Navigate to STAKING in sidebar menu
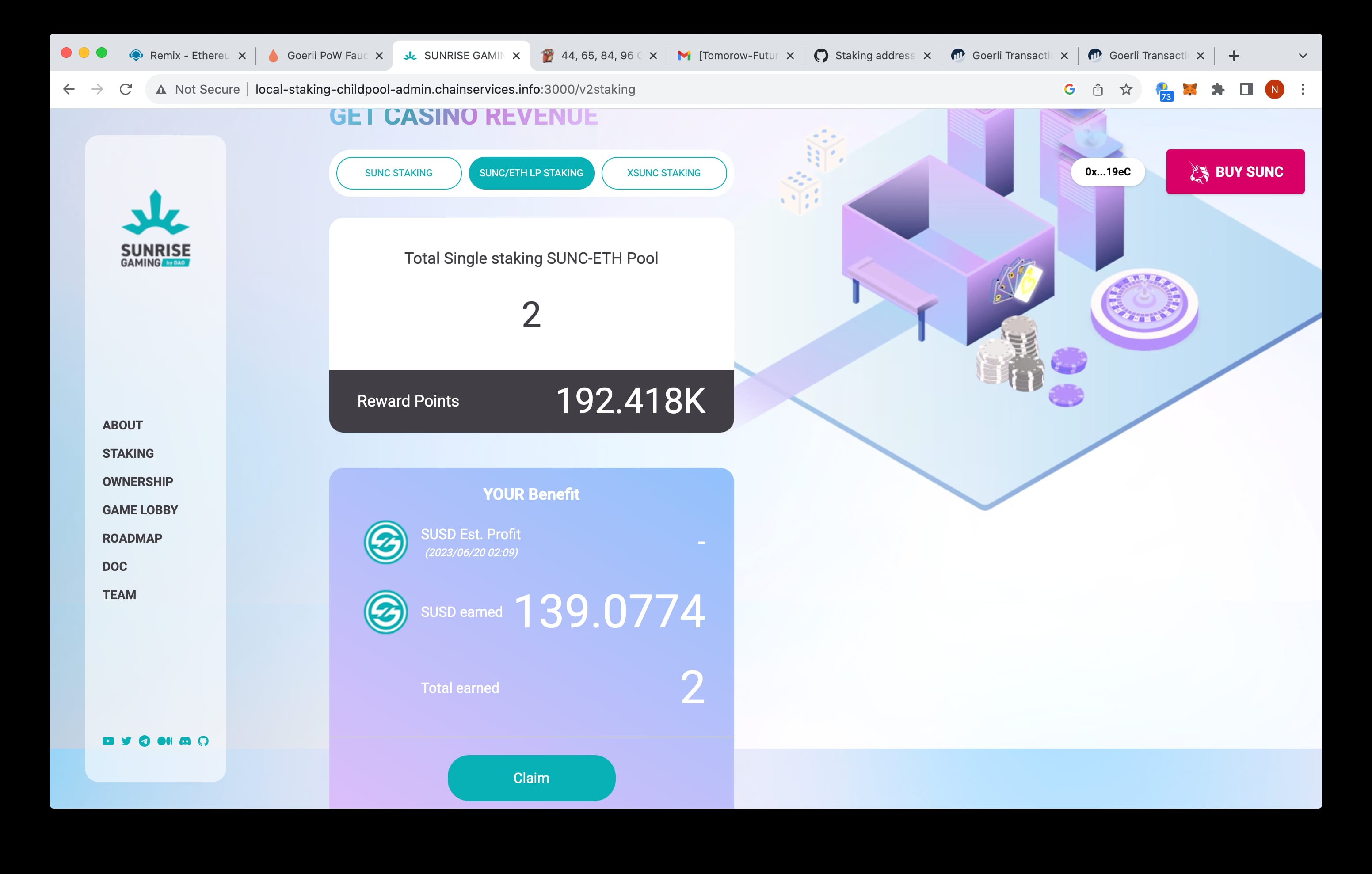Viewport: 1372px width, 874px height. click(128, 453)
